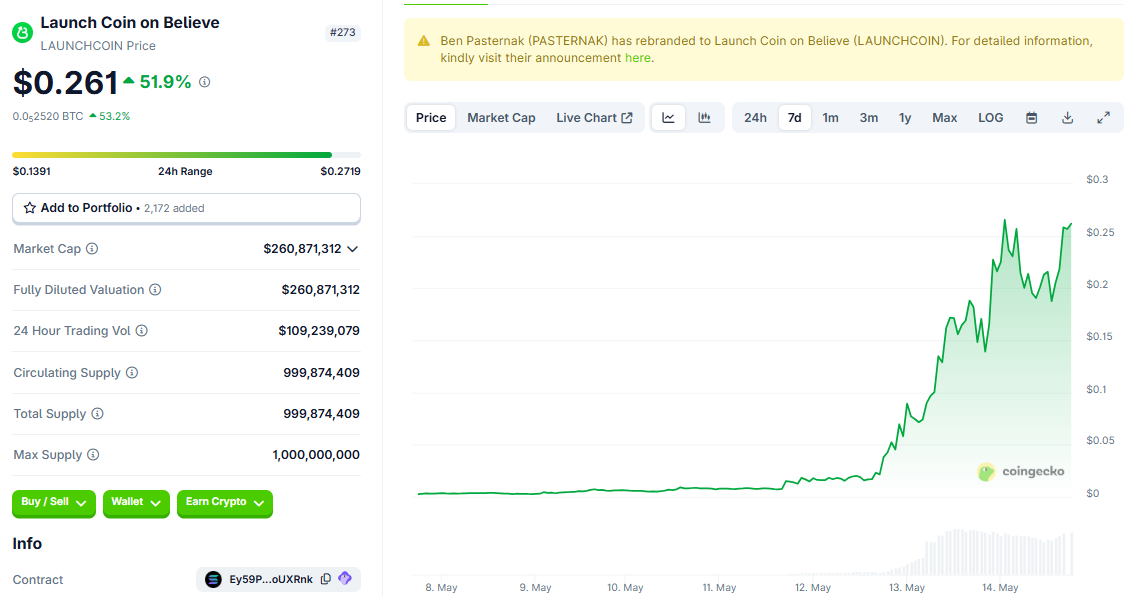Click the Fully Diluted Valuation $260,871,312 value
This screenshot has width=1137, height=596.
(321, 289)
